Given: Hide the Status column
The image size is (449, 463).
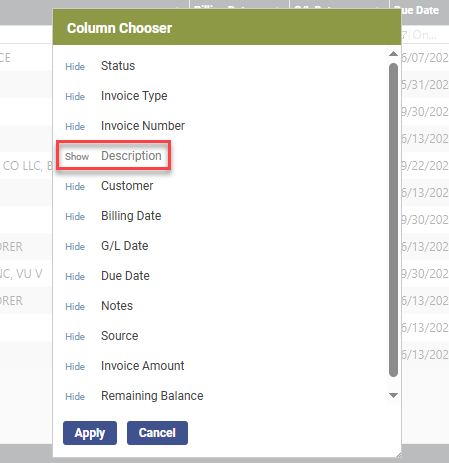Looking at the screenshot, I should tap(75, 66).
